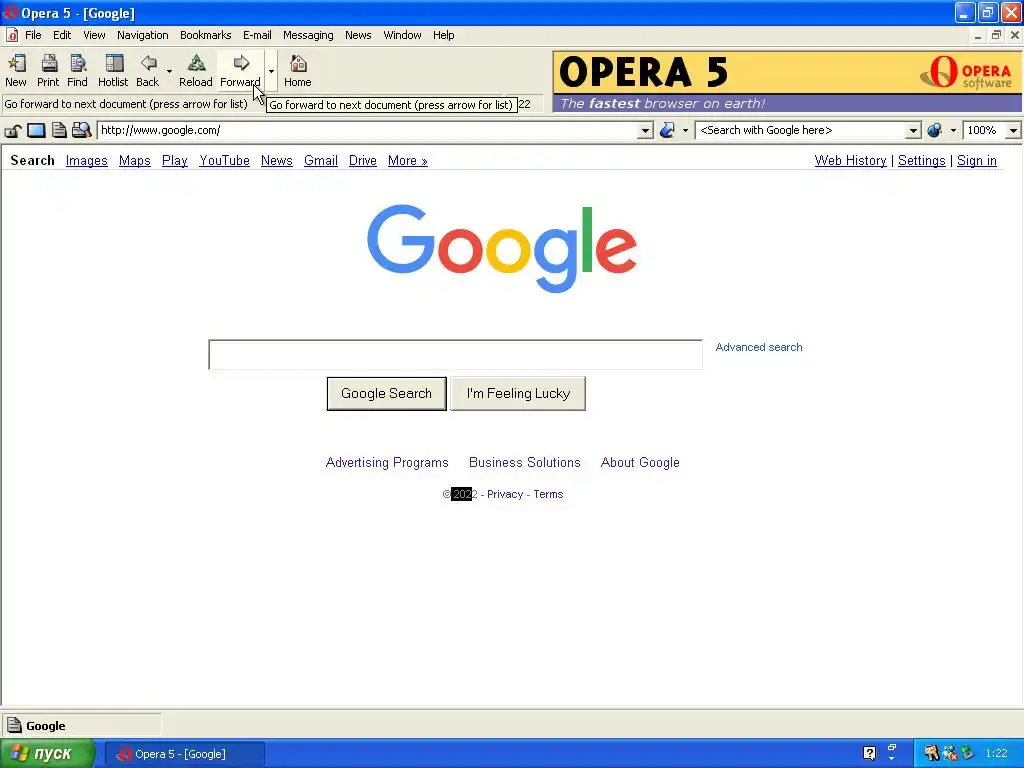
Task: Expand the address bar URL dropdown
Action: [645, 131]
